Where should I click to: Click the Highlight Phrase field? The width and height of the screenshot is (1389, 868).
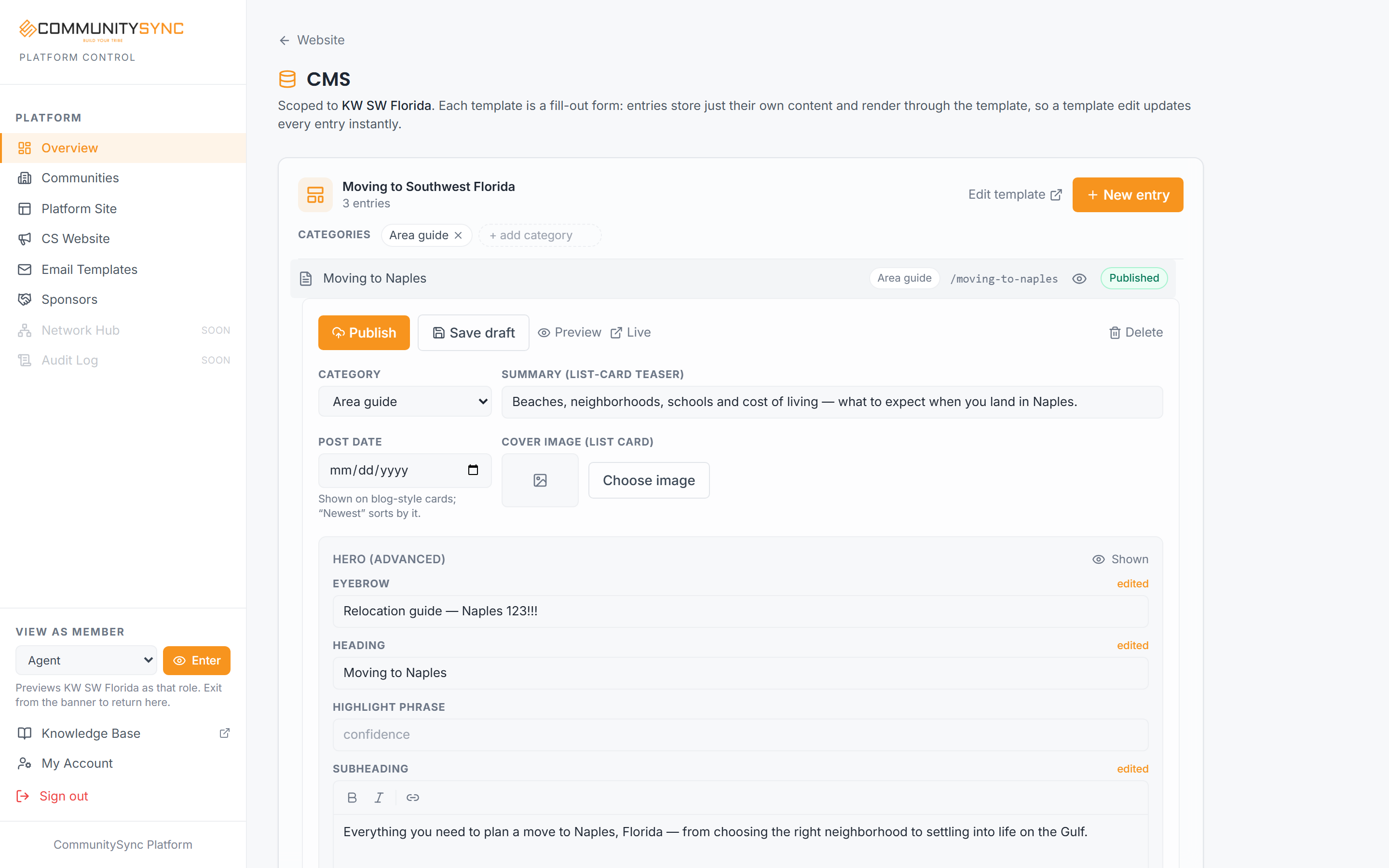(x=740, y=735)
